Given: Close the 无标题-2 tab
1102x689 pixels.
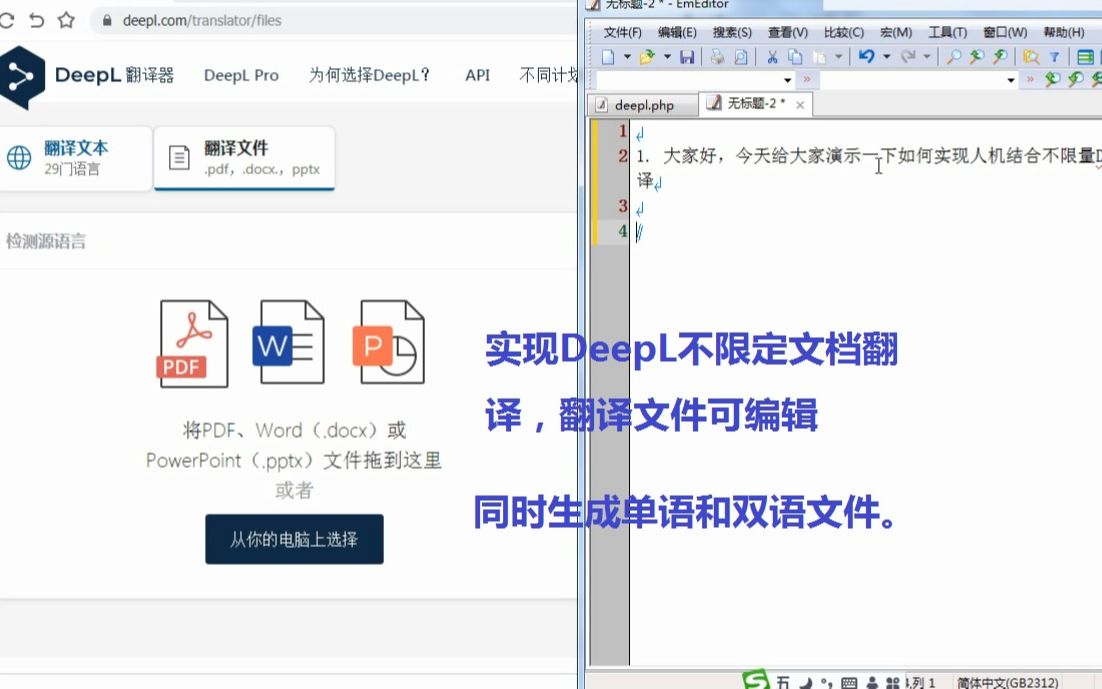Looking at the screenshot, I should (800, 105).
